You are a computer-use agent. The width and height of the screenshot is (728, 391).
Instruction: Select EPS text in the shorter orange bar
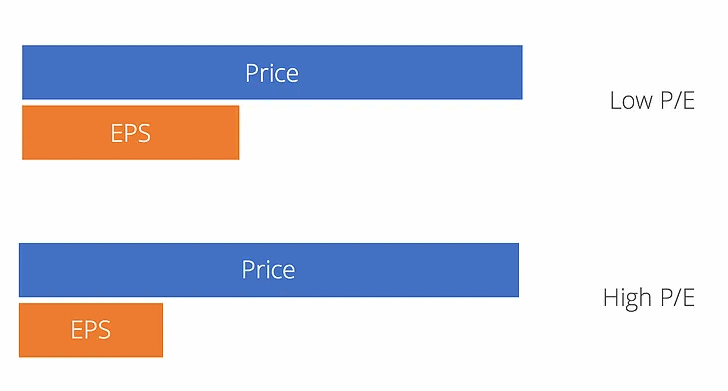click(x=91, y=330)
